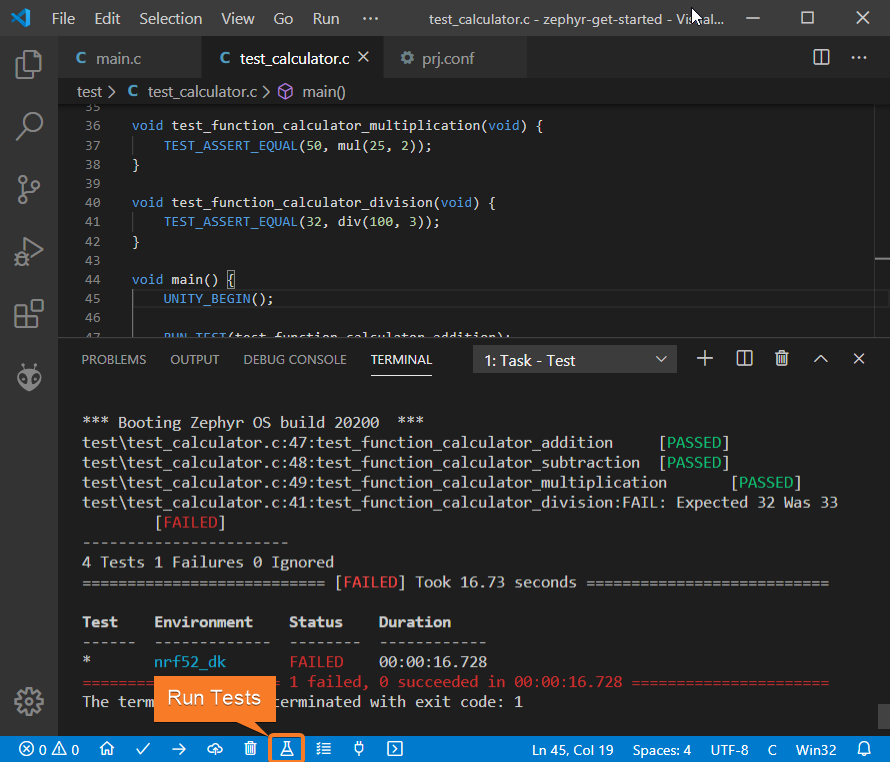This screenshot has width=890, height=762.
Task: Switch to the prj.conf editor tab
Action: click(455, 58)
